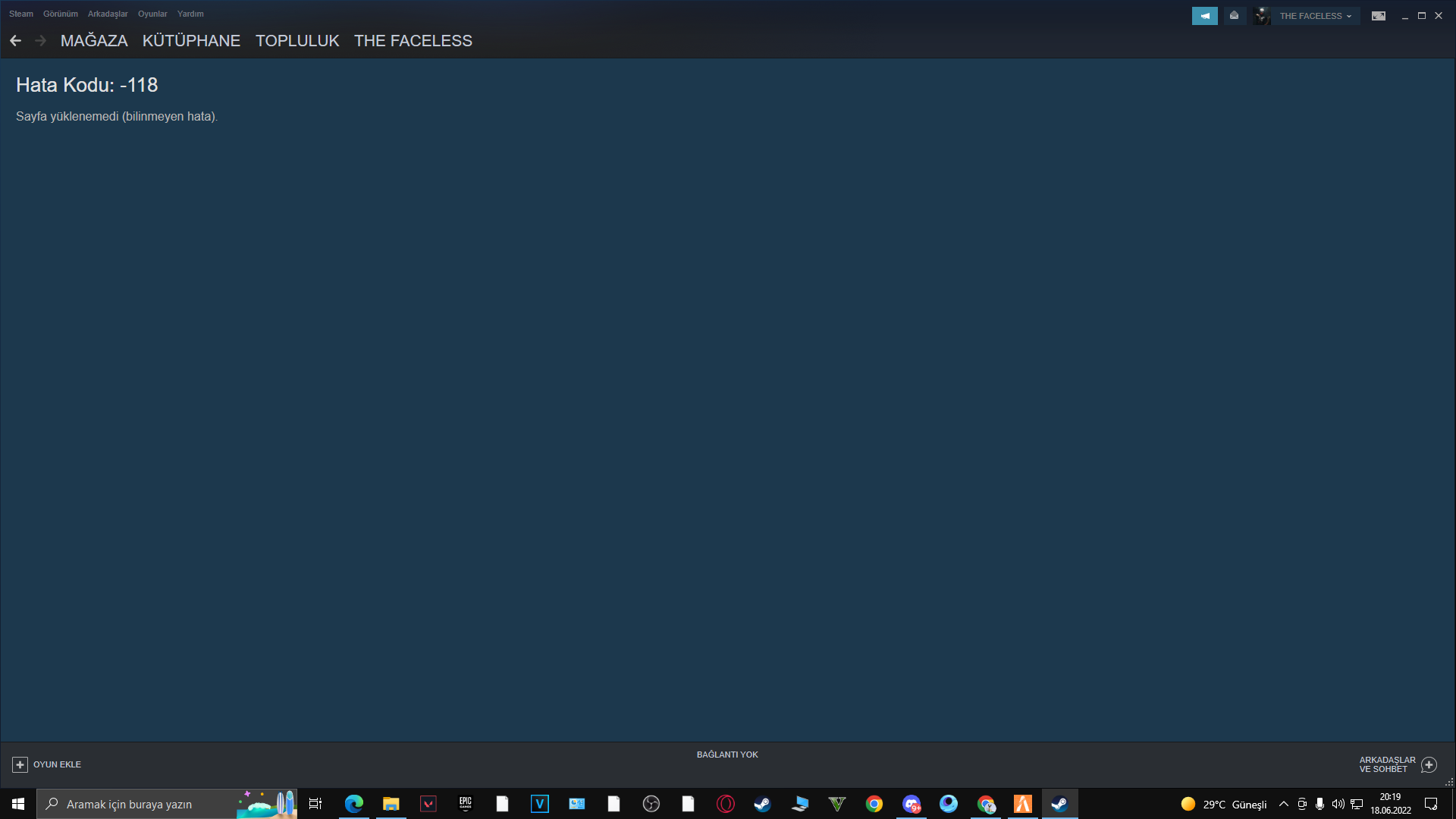Go to the MAĞAZA tab
The image size is (1456, 819).
click(94, 41)
